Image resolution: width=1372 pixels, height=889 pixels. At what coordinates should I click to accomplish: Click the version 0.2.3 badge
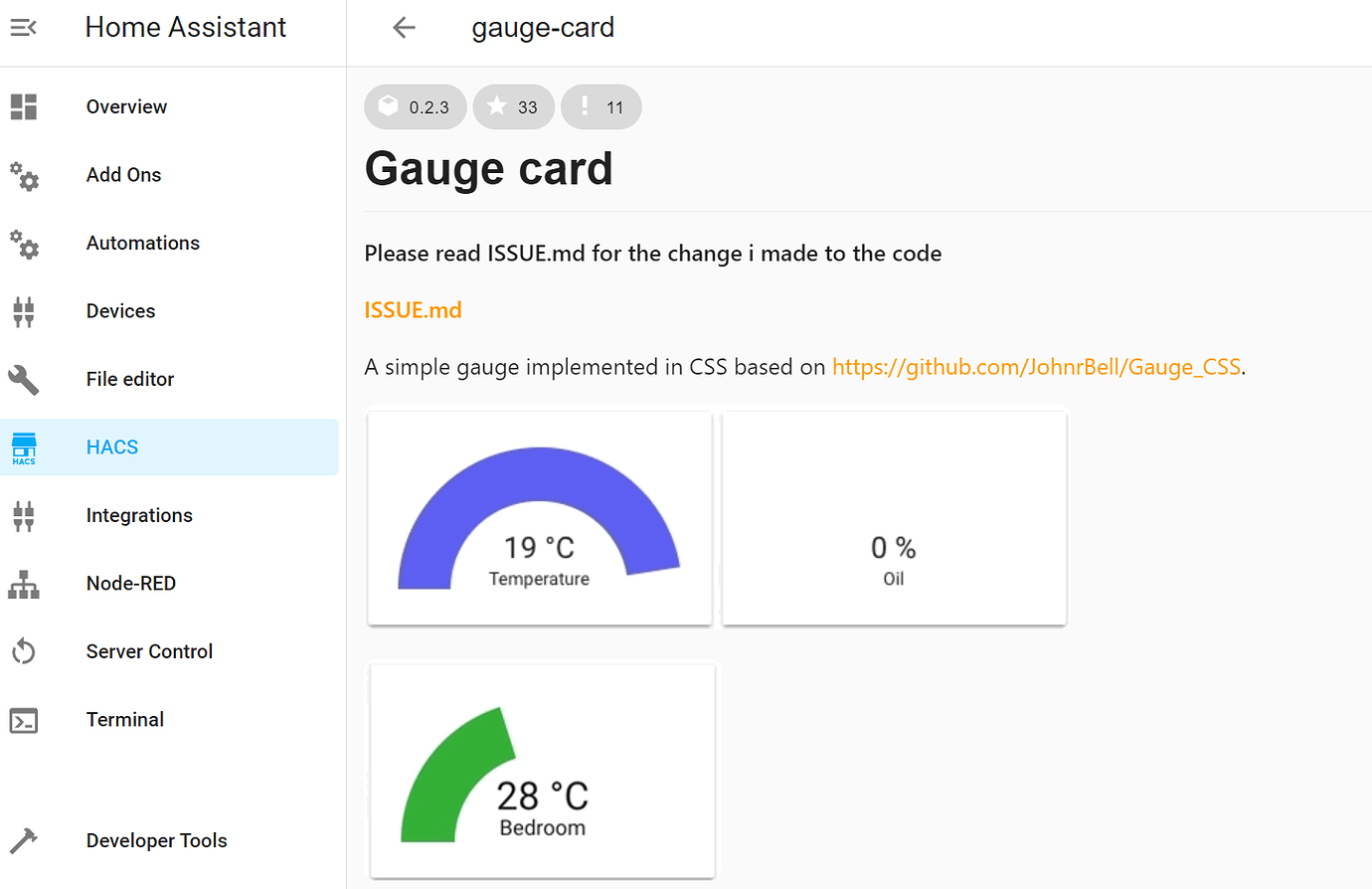[415, 106]
